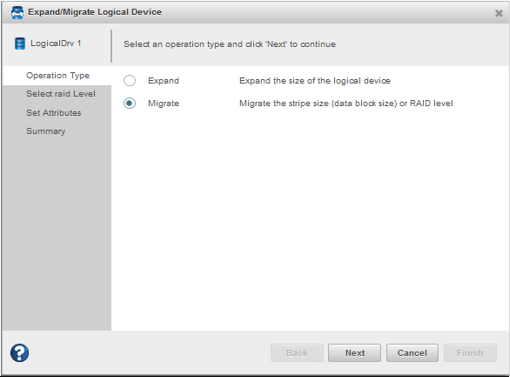Click the Migrate option label

tap(163, 103)
